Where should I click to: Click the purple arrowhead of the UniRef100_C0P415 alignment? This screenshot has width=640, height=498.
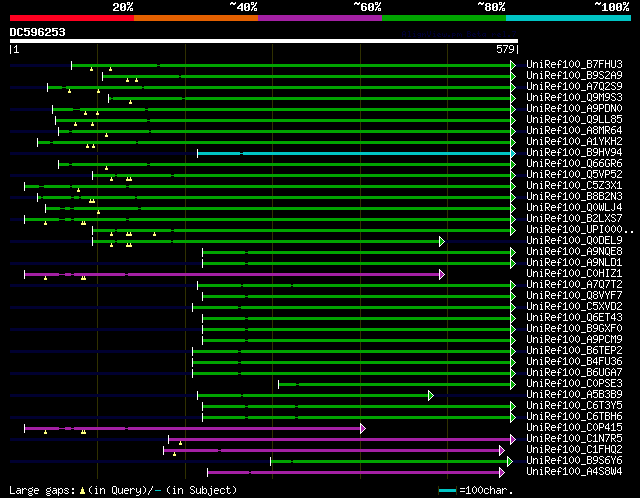(x=362, y=428)
